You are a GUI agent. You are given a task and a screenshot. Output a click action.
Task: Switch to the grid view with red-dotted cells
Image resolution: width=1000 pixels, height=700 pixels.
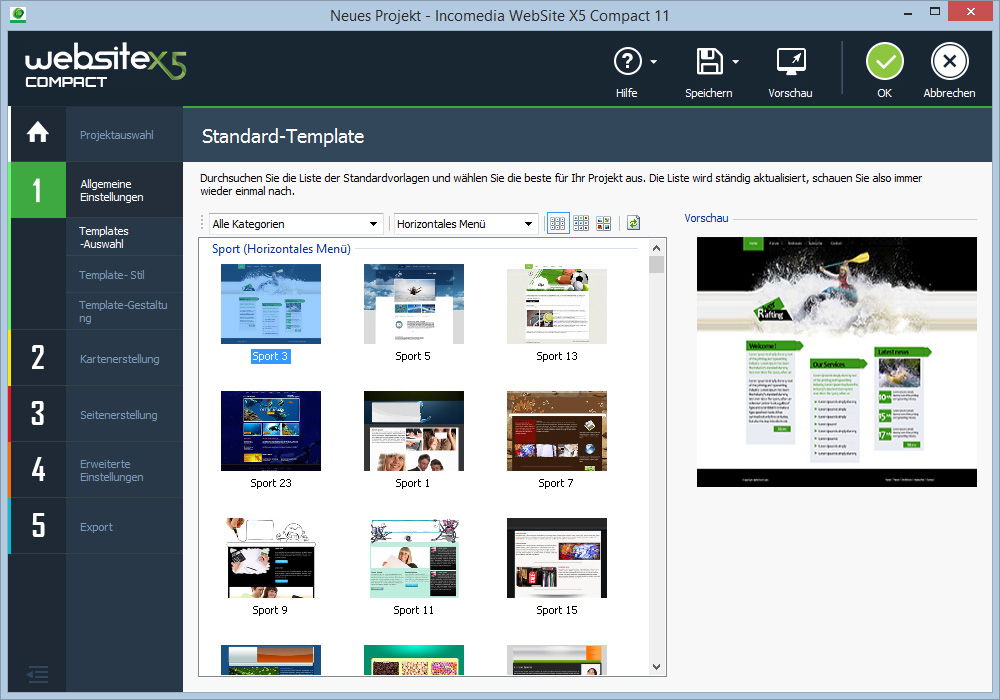pyautogui.click(x=581, y=223)
